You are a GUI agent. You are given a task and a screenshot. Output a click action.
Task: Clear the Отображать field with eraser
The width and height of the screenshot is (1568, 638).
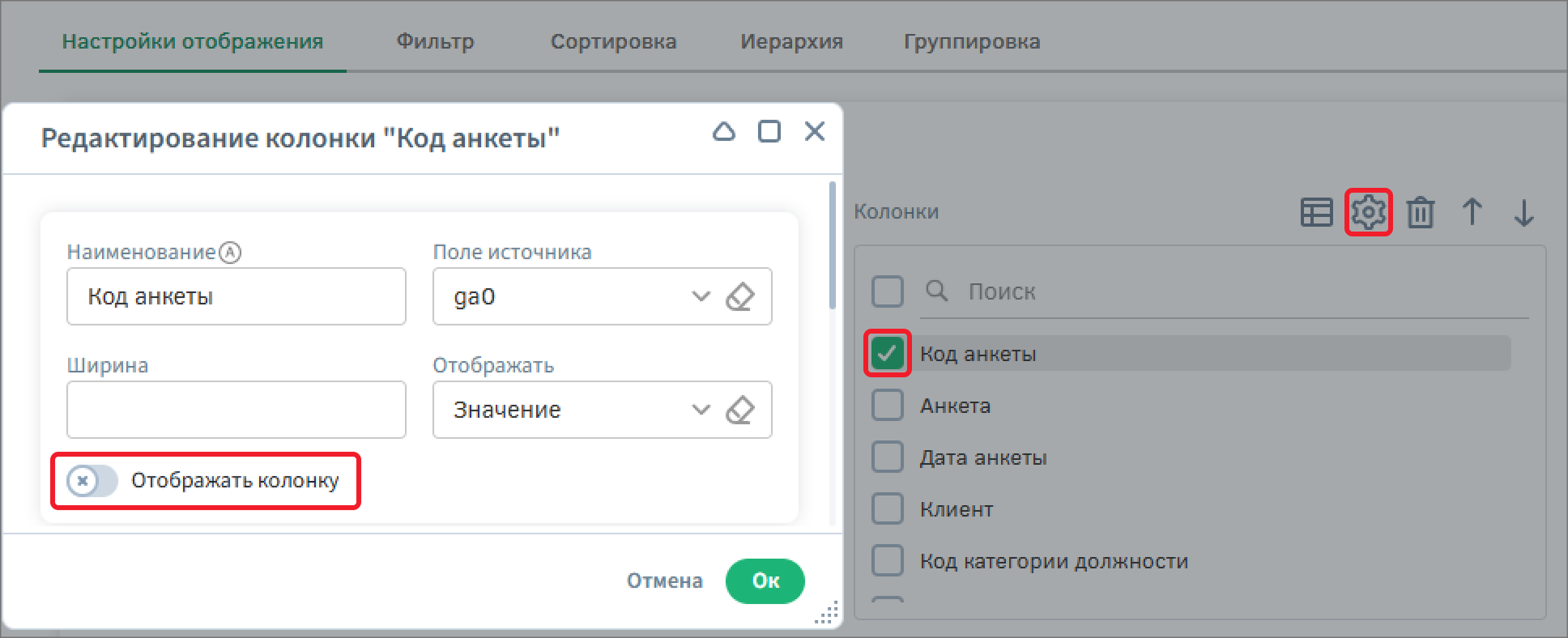[x=739, y=410]
